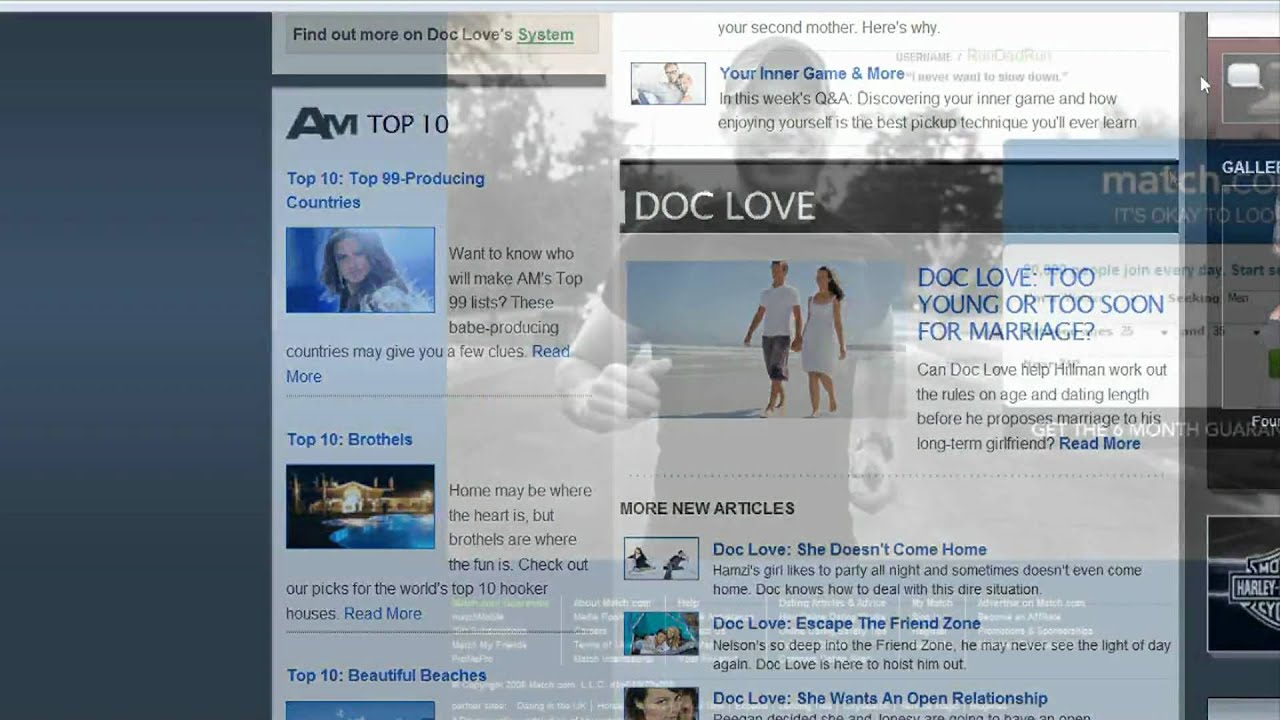Click Read More under the Brothels blurb
Screen dimensions: 1280x720
[x=383, y=613]
